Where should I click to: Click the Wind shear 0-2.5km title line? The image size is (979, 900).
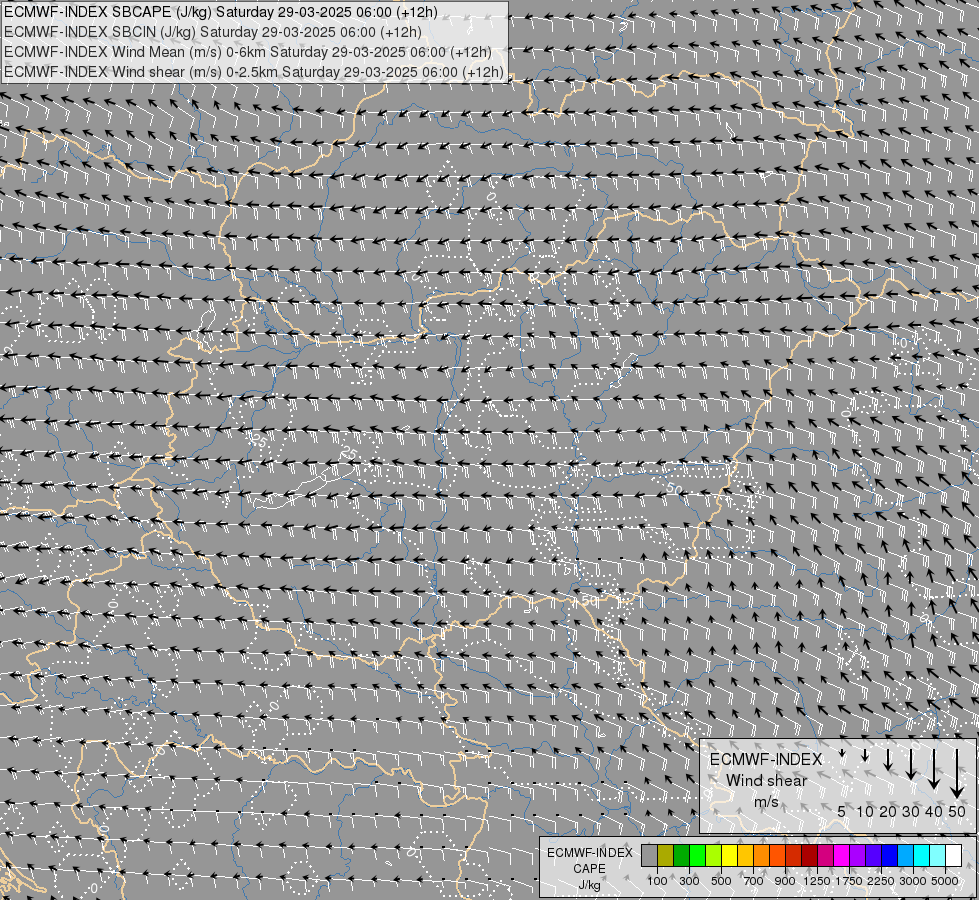(253, 72)
